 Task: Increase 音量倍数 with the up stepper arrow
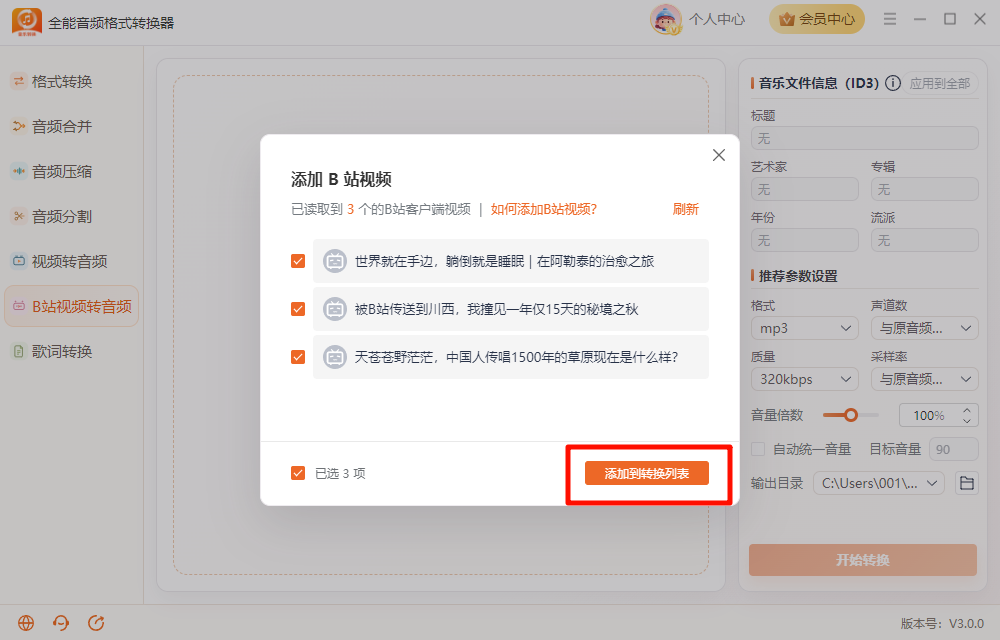[x=967, y=410]
